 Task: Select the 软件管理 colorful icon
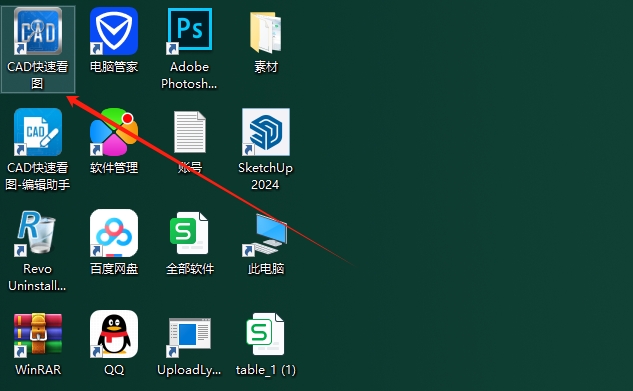point(114,132)
